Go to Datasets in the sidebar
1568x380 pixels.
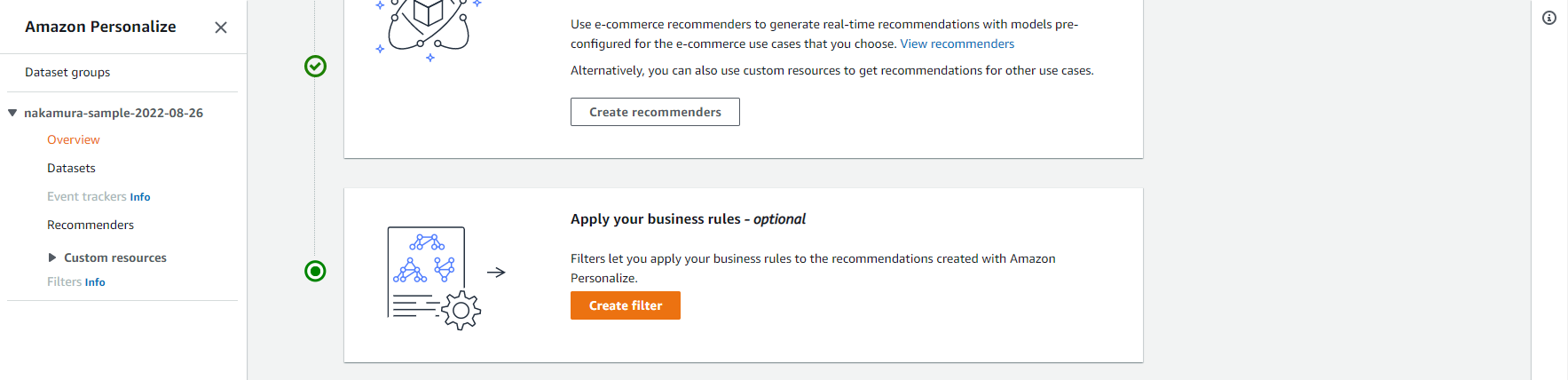(71, 168)
